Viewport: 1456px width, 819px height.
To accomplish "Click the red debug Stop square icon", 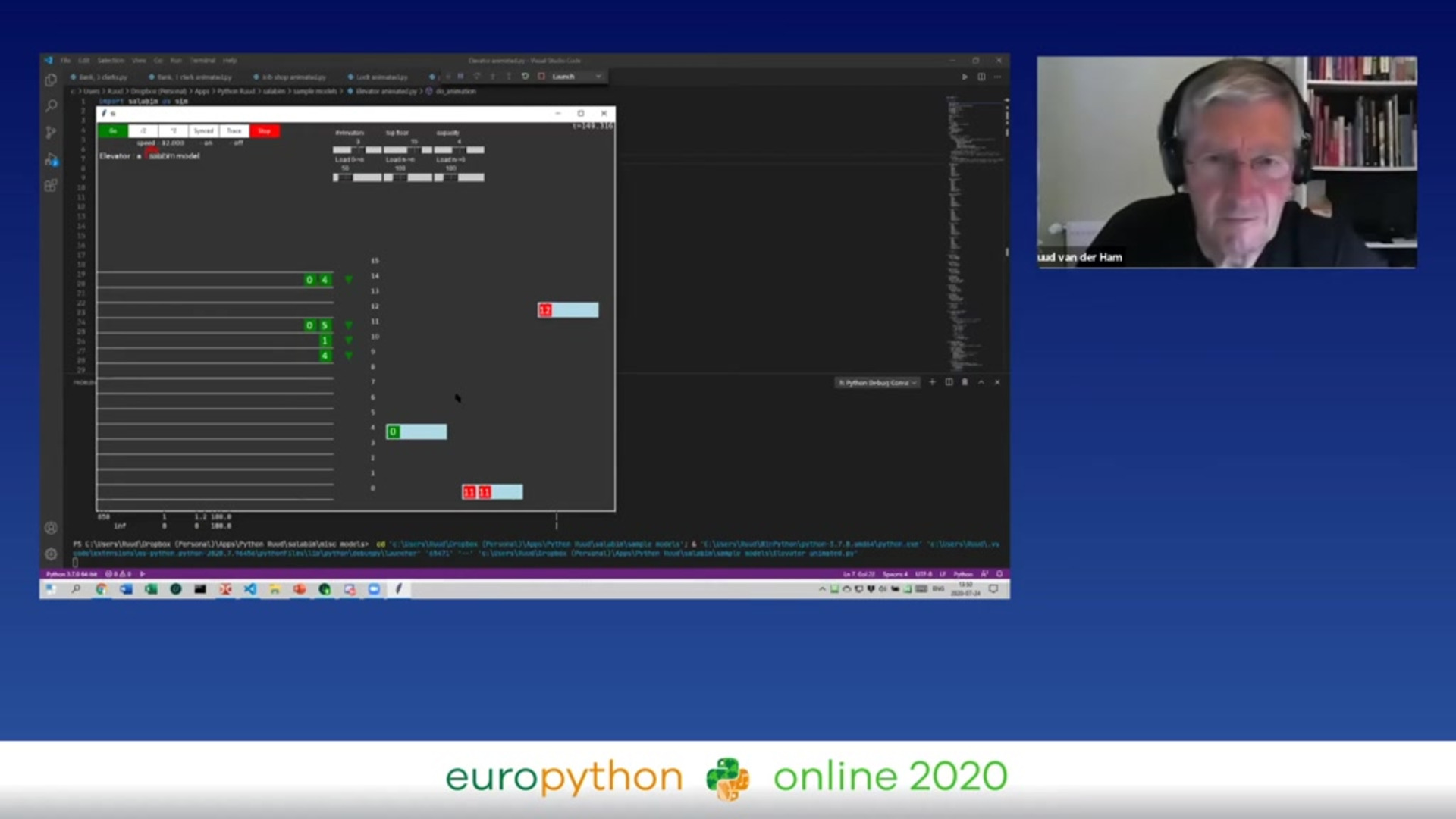I will tap(541, 77).
